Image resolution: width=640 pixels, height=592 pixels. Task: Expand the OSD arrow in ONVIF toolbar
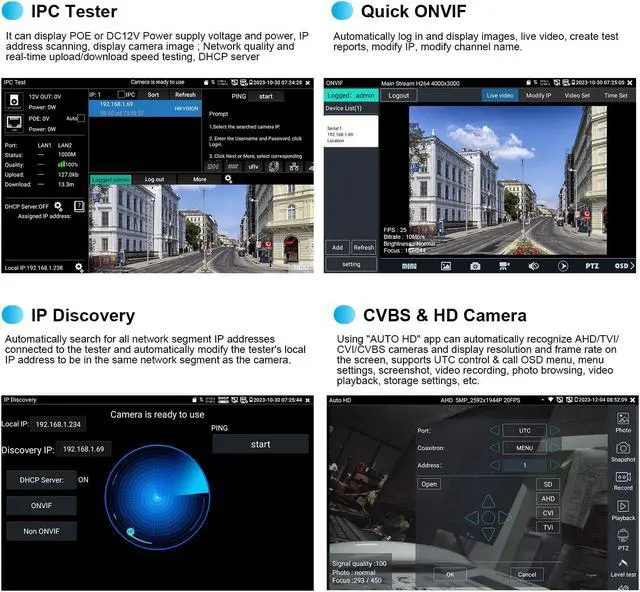[624, 266]
